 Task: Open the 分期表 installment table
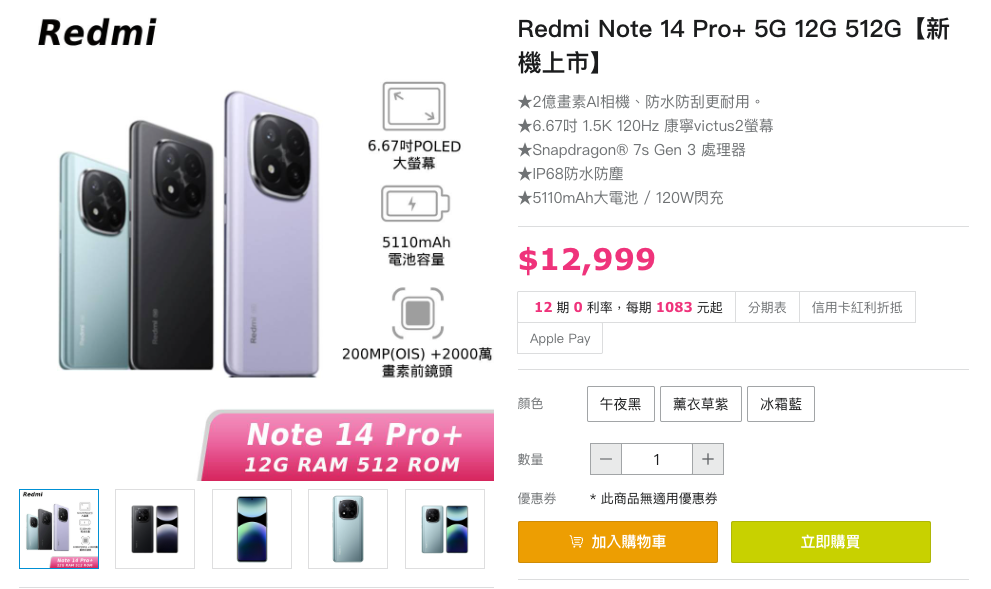pos(767,307)
